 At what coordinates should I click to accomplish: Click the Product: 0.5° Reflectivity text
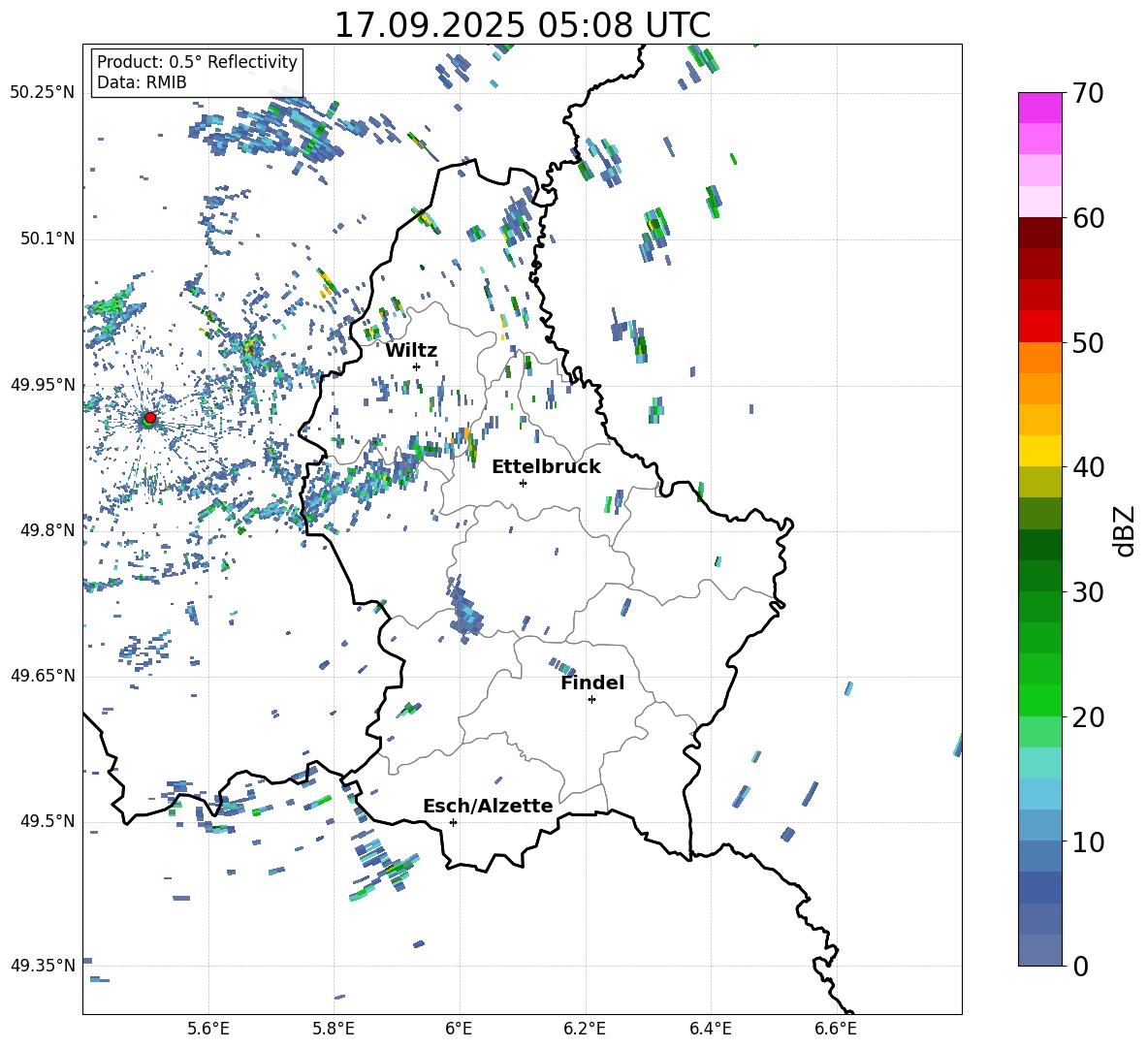click(197, 62)
